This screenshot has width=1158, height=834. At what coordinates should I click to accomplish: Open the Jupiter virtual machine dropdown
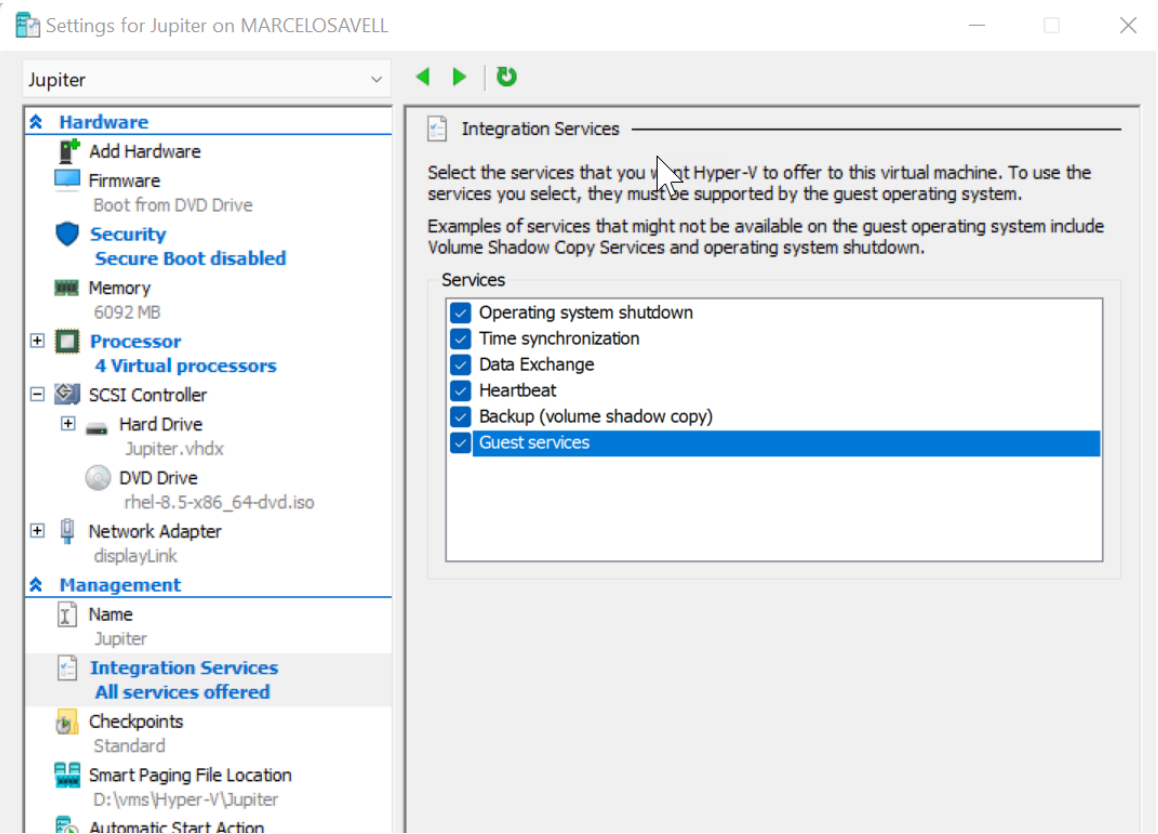coord(376,80)
